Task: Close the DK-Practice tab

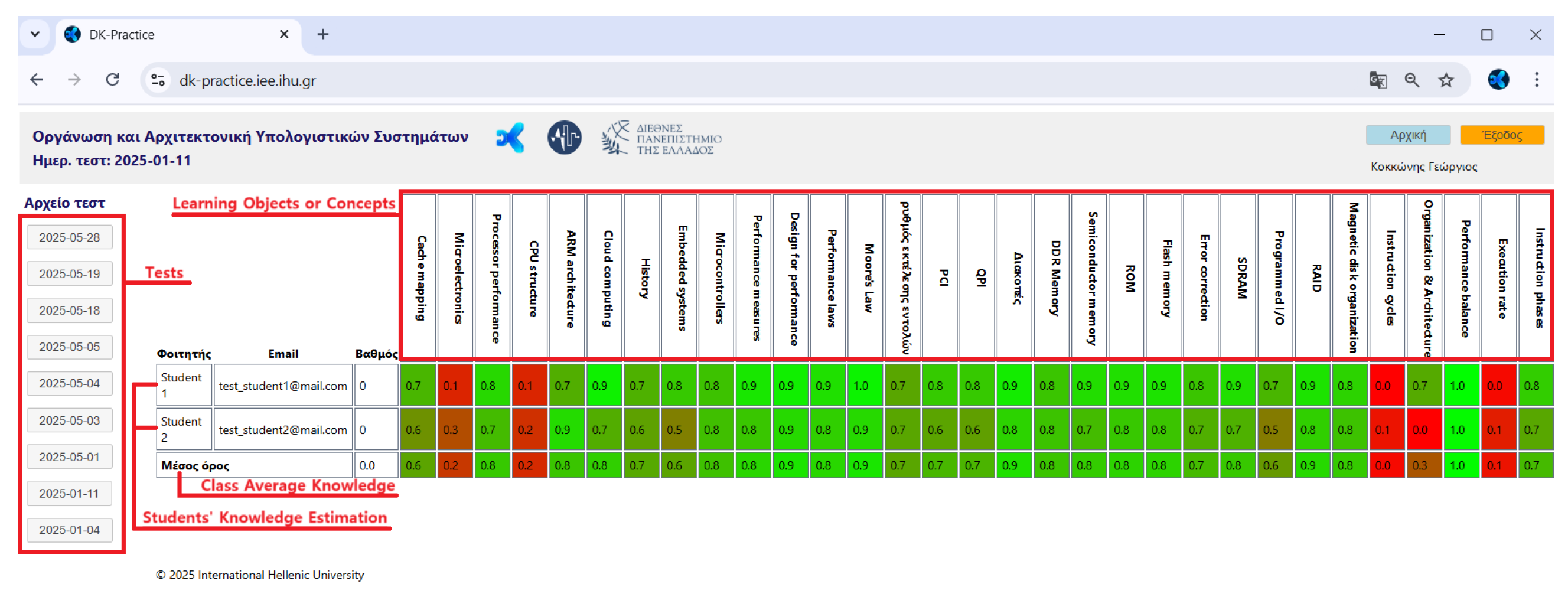Action: (283, 34)
